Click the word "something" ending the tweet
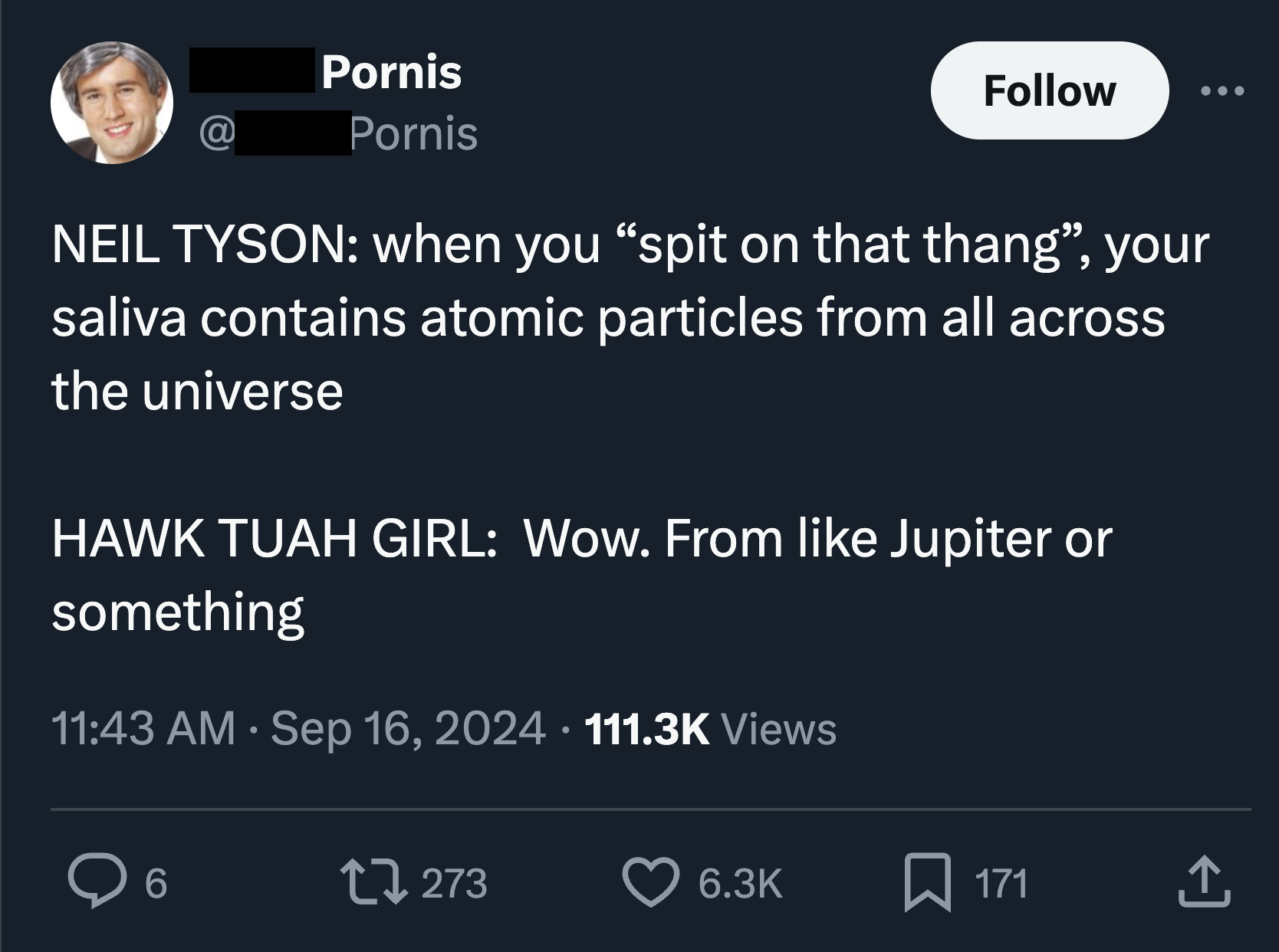The height and width of the screenshot is (952, 1279). (x=178, y=612)
